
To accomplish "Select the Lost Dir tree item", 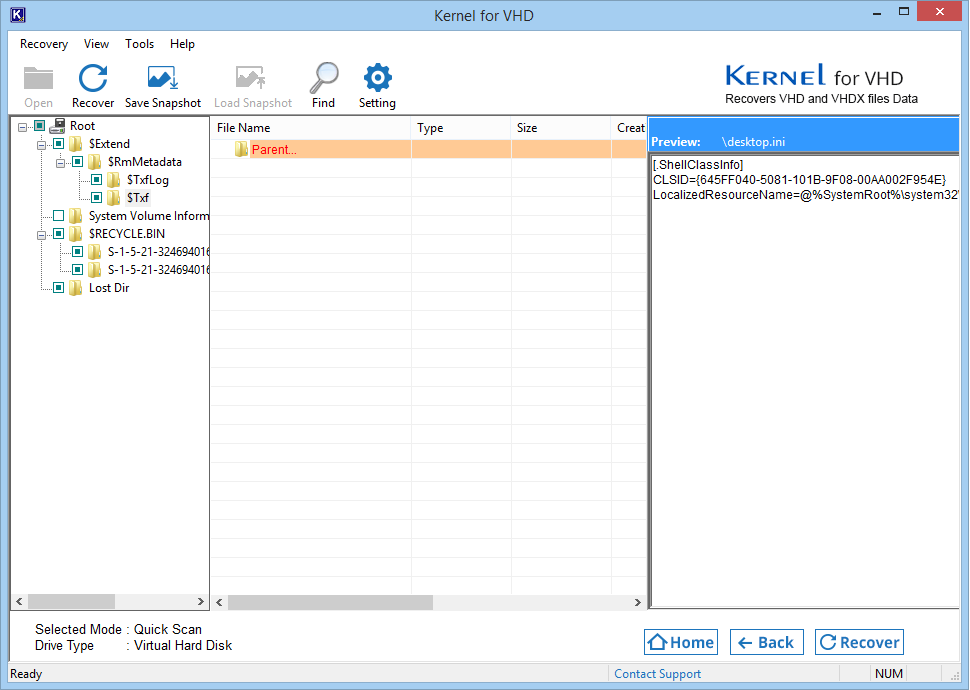I will [x=109, y=288].
